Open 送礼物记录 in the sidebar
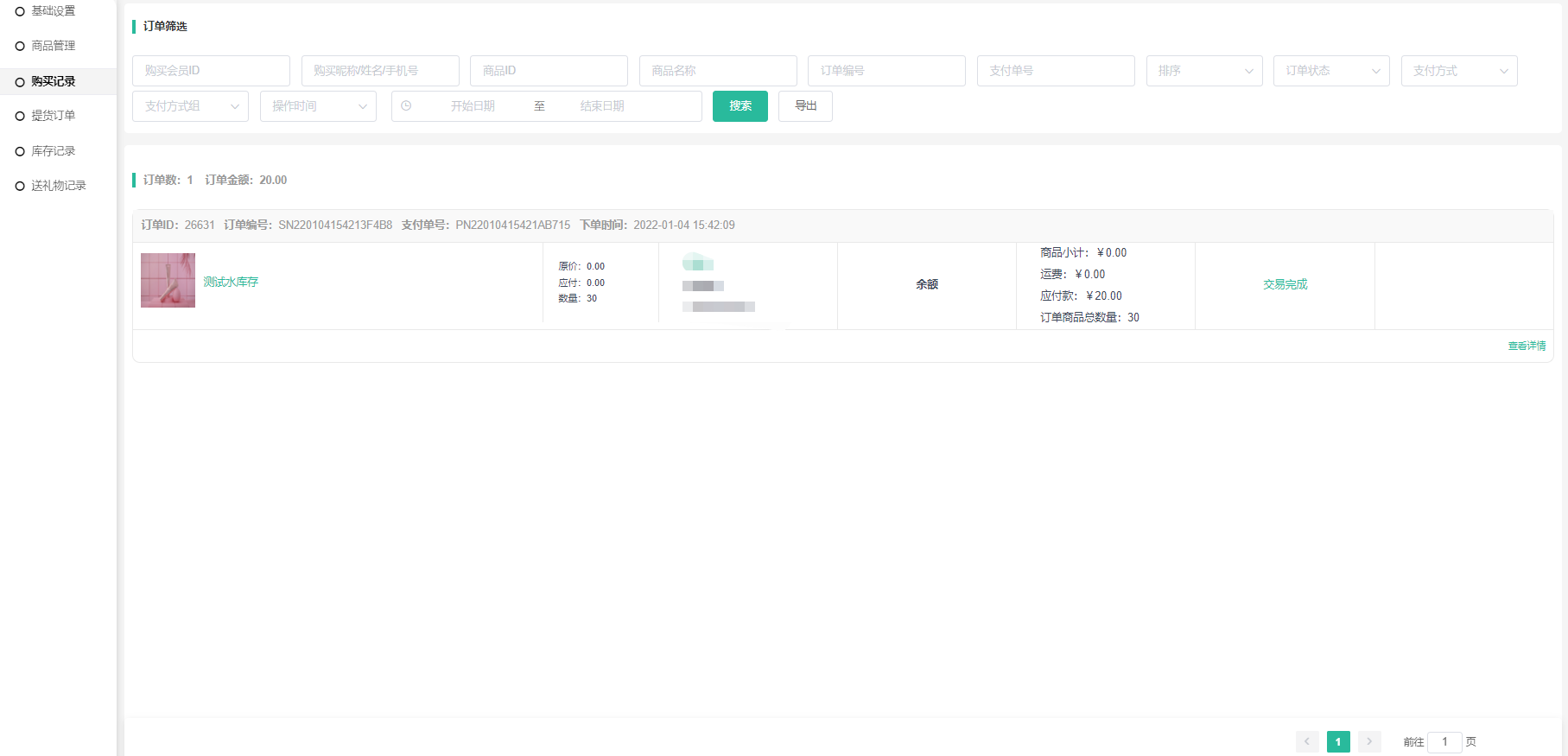 58,186
